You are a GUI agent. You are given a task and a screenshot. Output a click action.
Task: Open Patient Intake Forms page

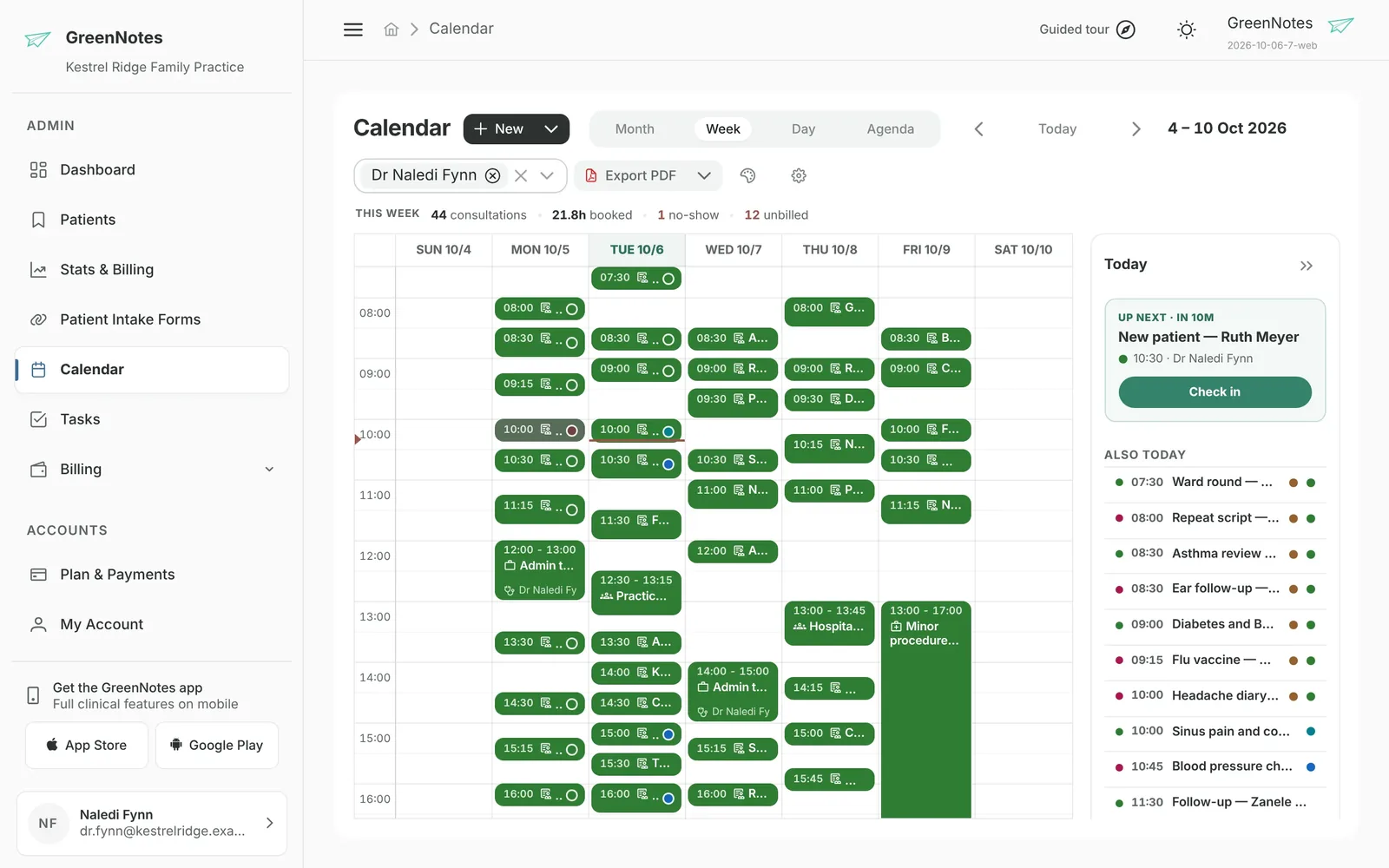[152, 319]
